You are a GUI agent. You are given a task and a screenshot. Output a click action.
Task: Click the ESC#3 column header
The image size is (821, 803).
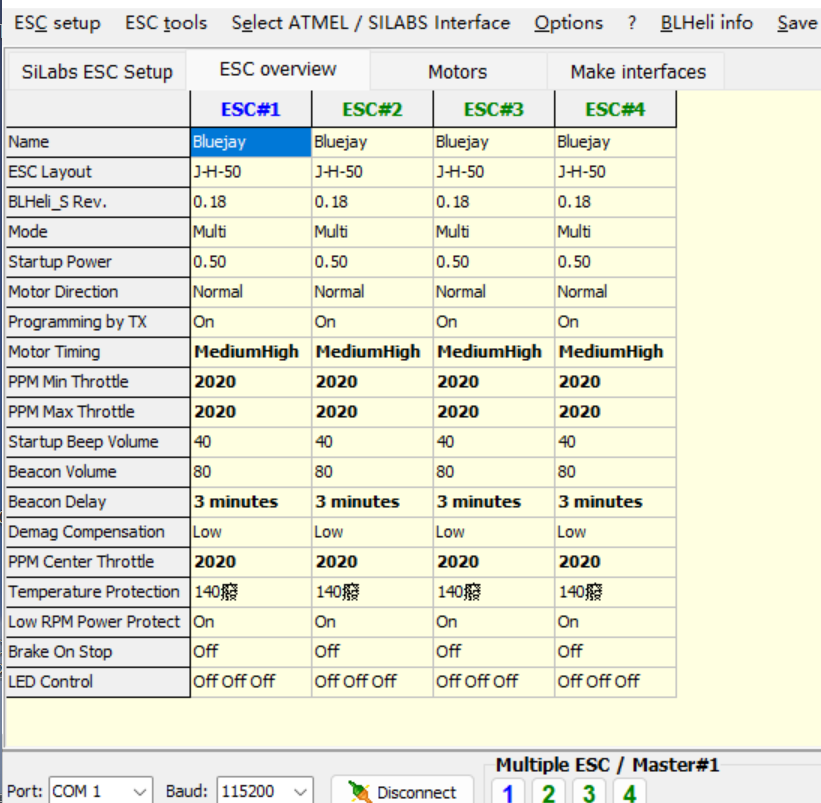coord(494,109)
